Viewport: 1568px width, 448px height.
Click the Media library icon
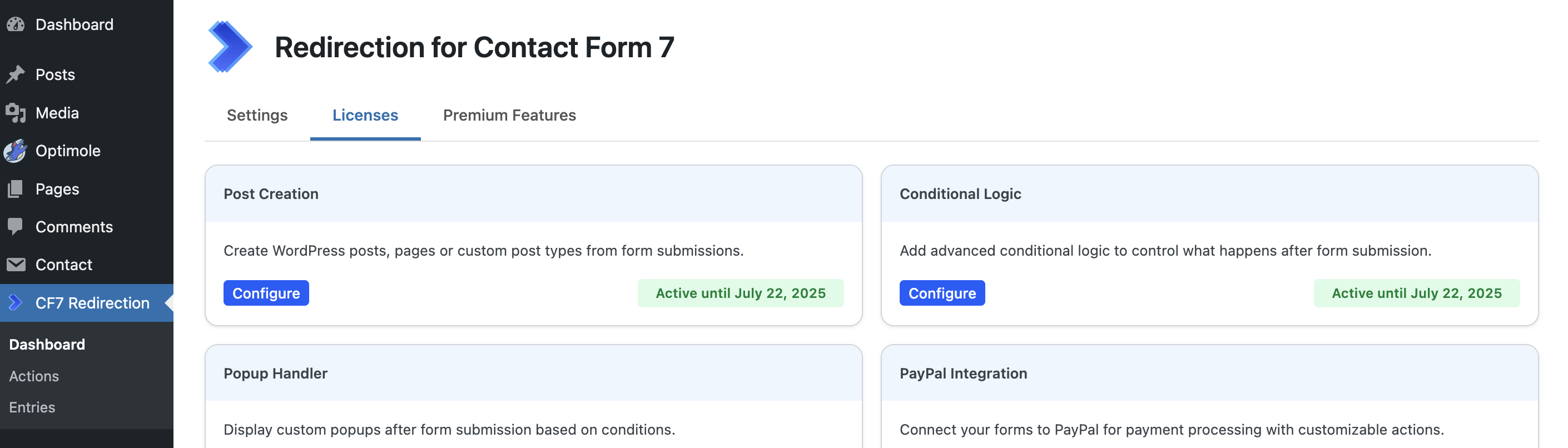point(16,113)
